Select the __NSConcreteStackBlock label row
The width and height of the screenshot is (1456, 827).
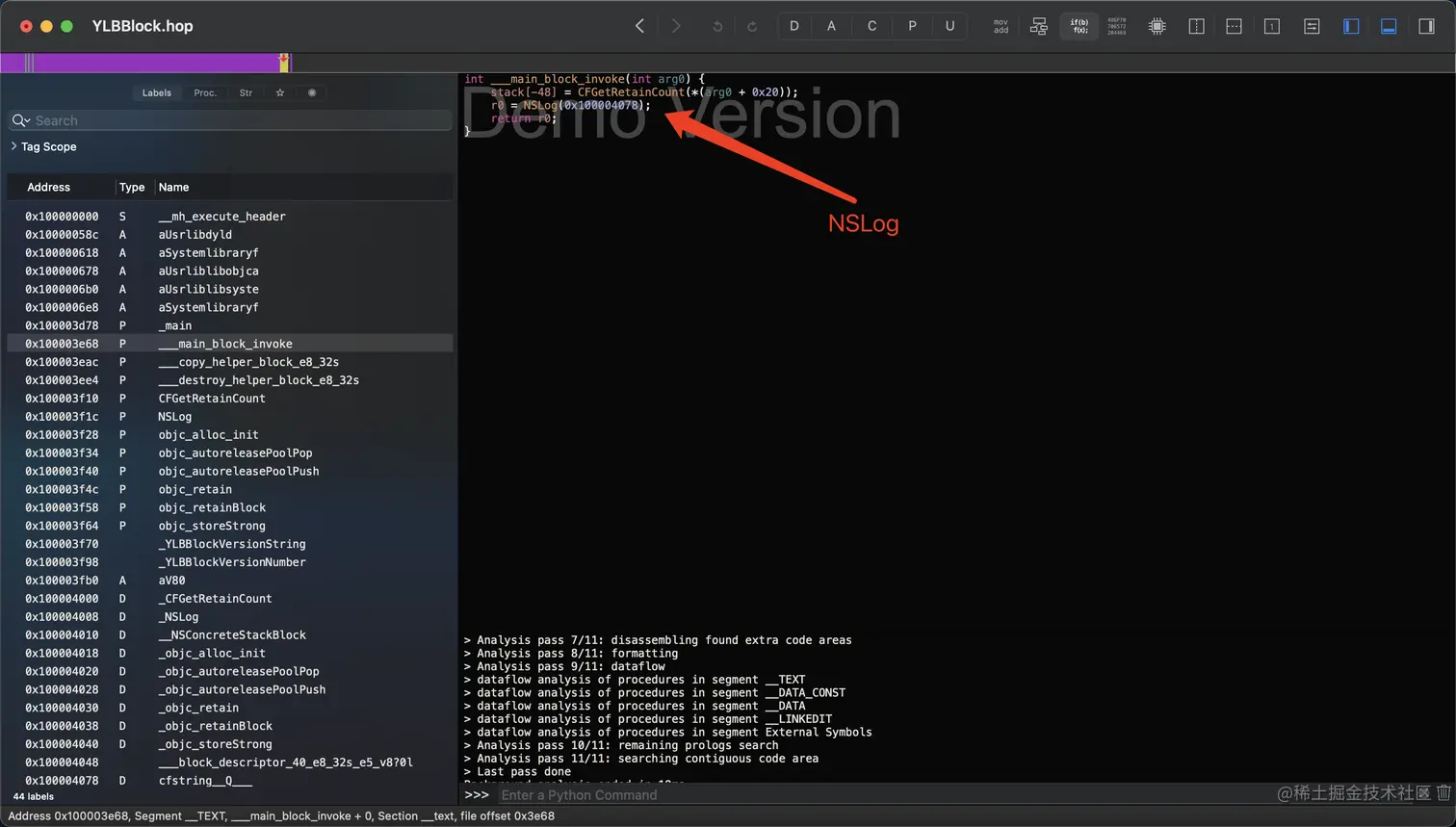[230, 635]
